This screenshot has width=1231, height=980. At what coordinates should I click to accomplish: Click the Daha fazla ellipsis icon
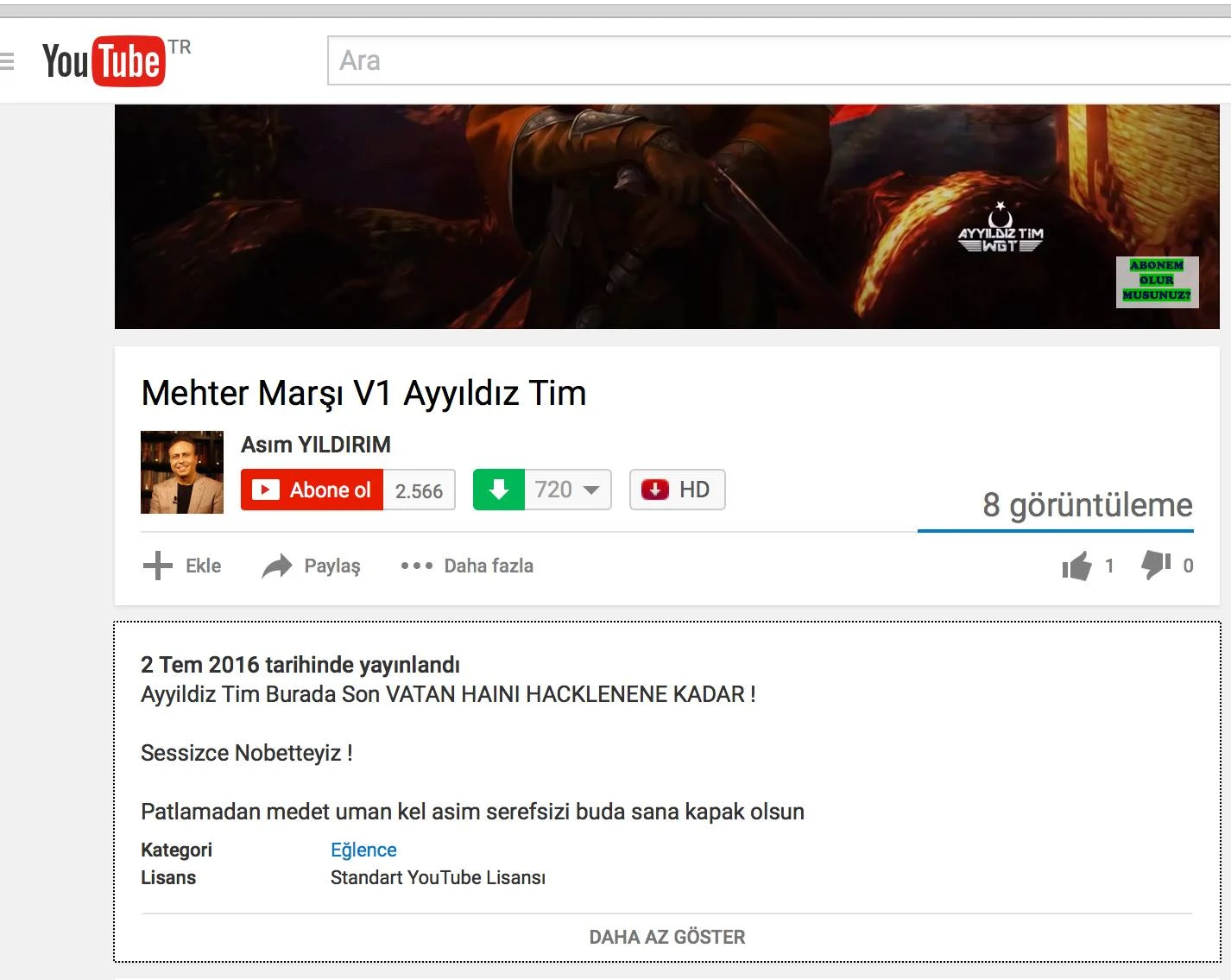(x=417, y=566)
